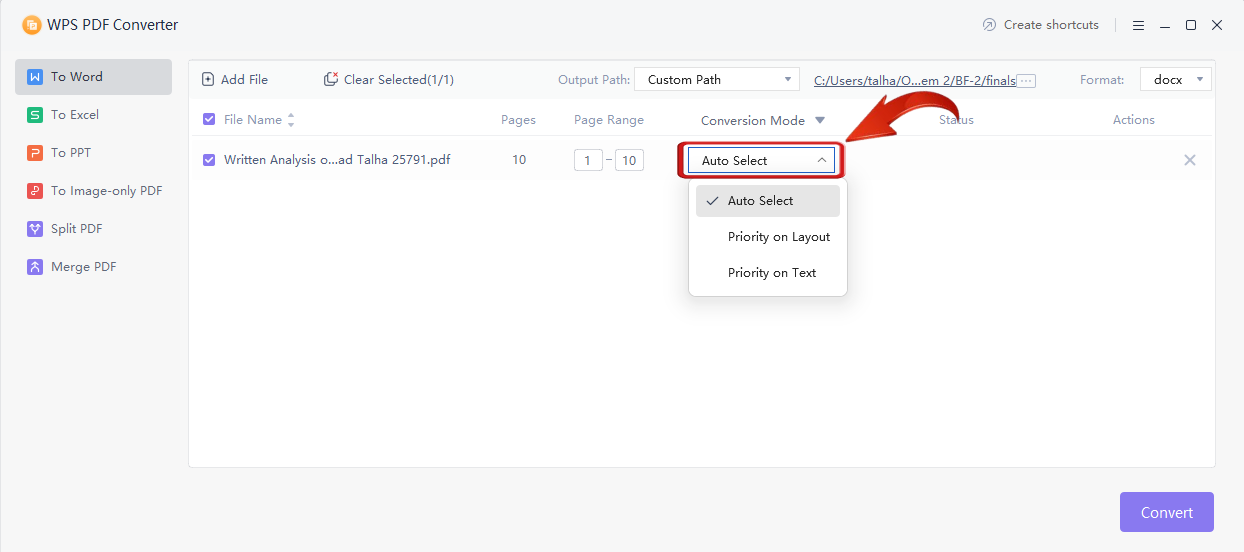Open the Output Path Custom Path dropdown
The image size is (1244, 552).
pyautogui.click(x=717, y=79)
